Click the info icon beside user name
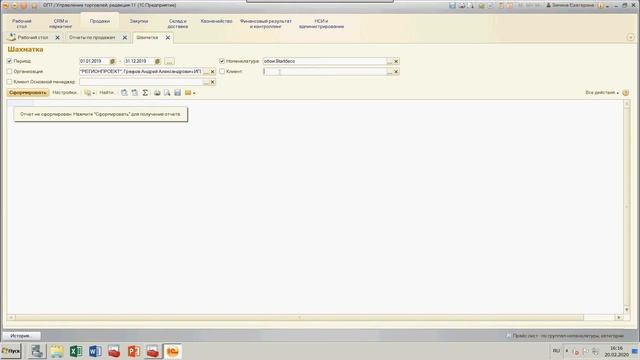Image resolution: width=640 pixels, height=360 pixels. [x=601, y=5]
